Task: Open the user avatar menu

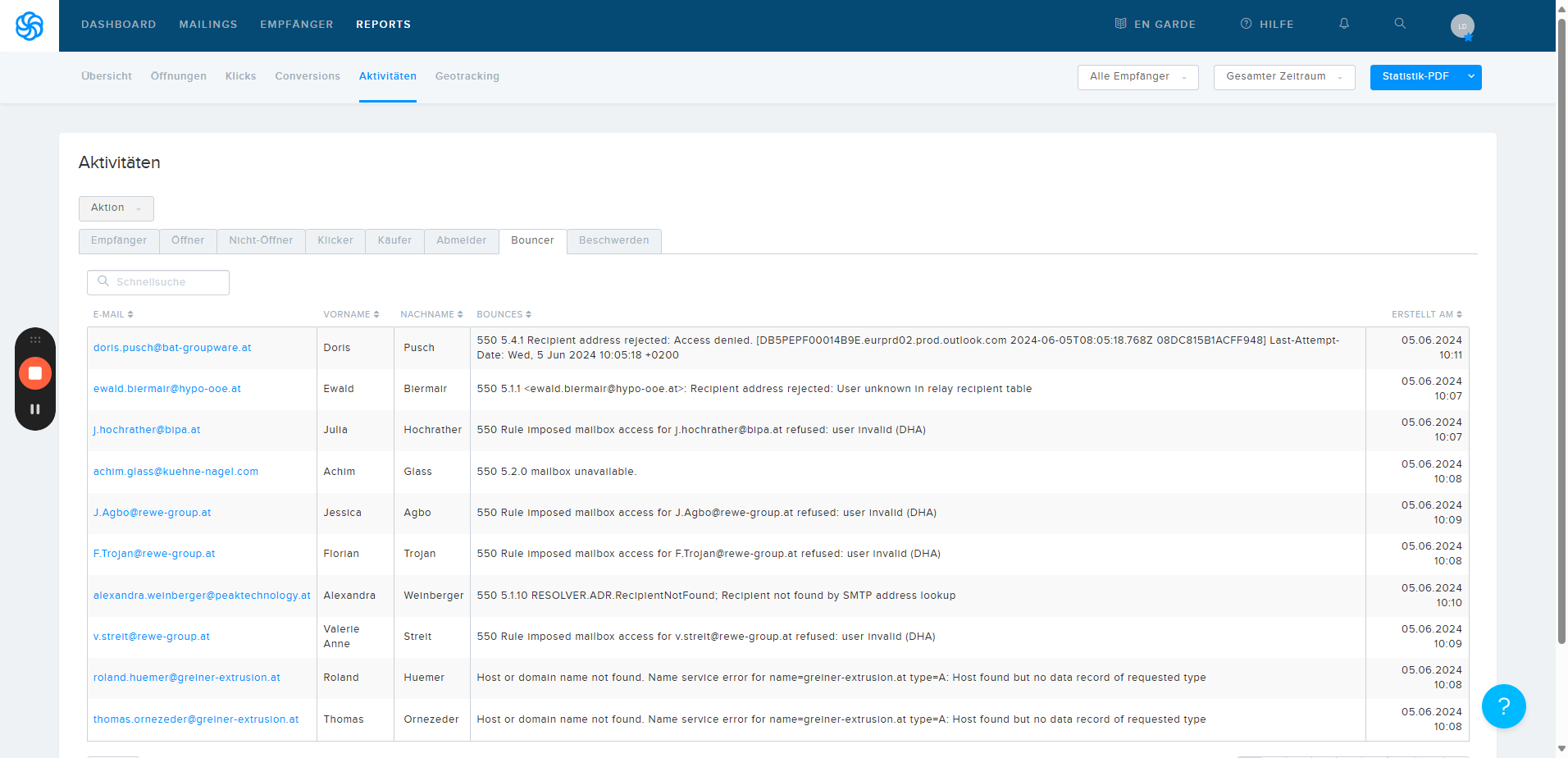Action: tap(1461, 26)
